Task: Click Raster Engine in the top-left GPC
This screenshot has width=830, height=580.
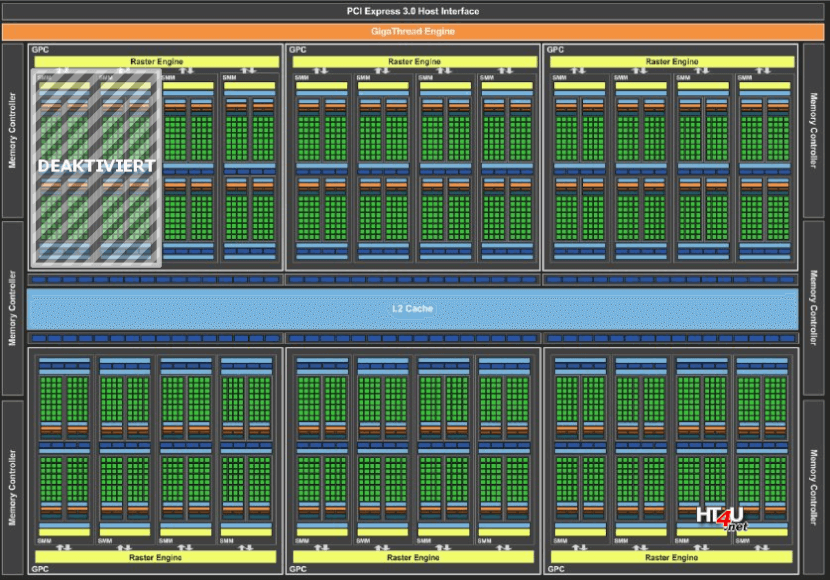Action: 157,61
